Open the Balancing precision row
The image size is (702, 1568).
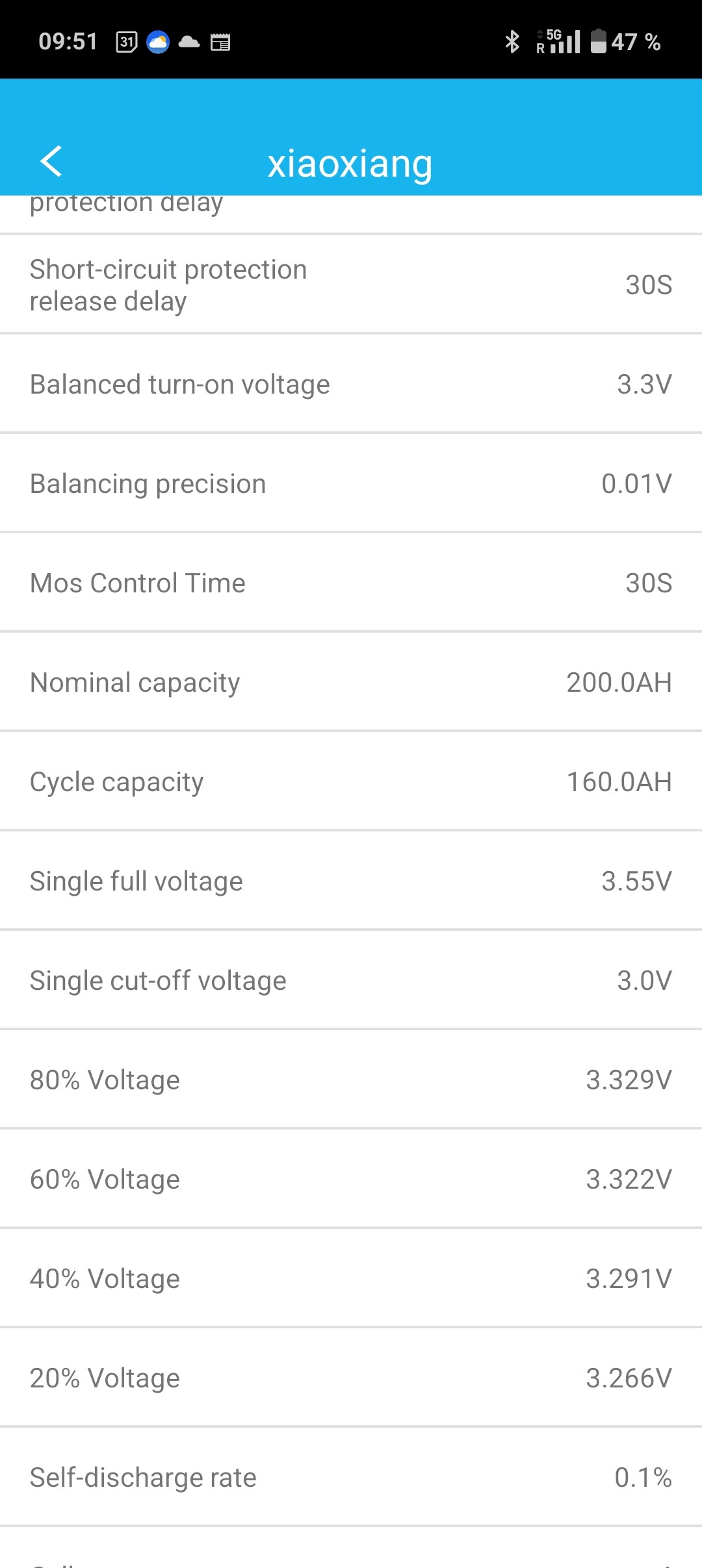351,484
